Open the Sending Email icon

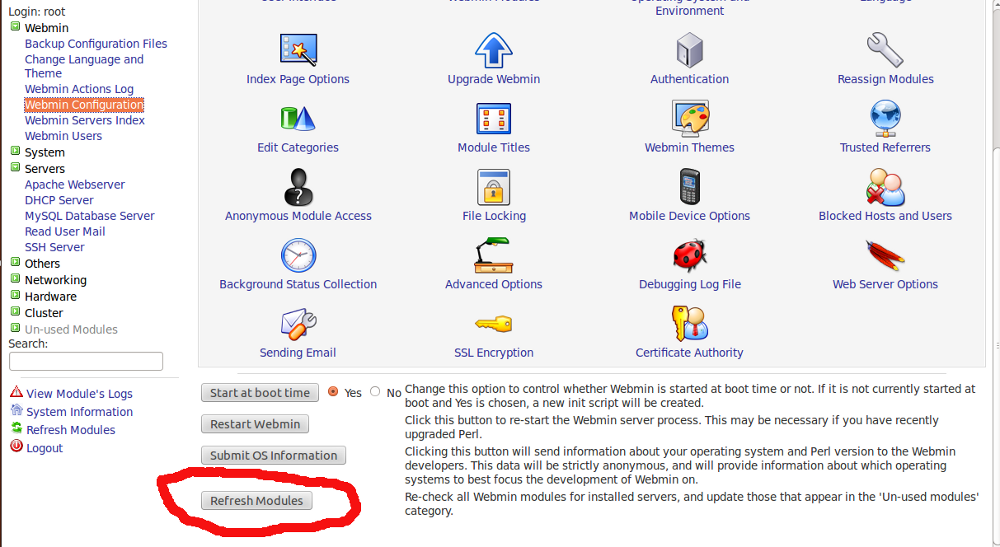coord(298,324)
